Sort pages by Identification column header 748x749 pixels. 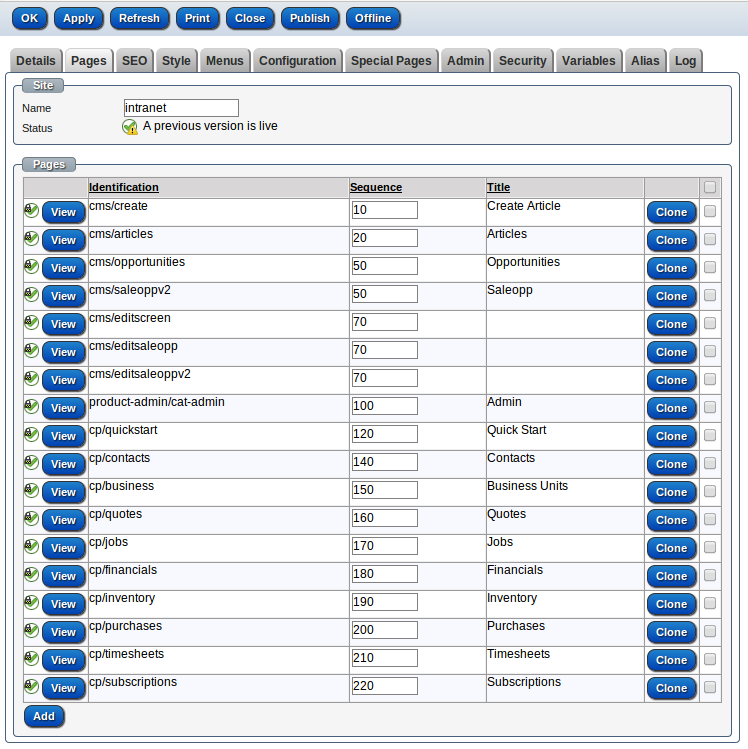pyautogui.click(x=123, y=187)
